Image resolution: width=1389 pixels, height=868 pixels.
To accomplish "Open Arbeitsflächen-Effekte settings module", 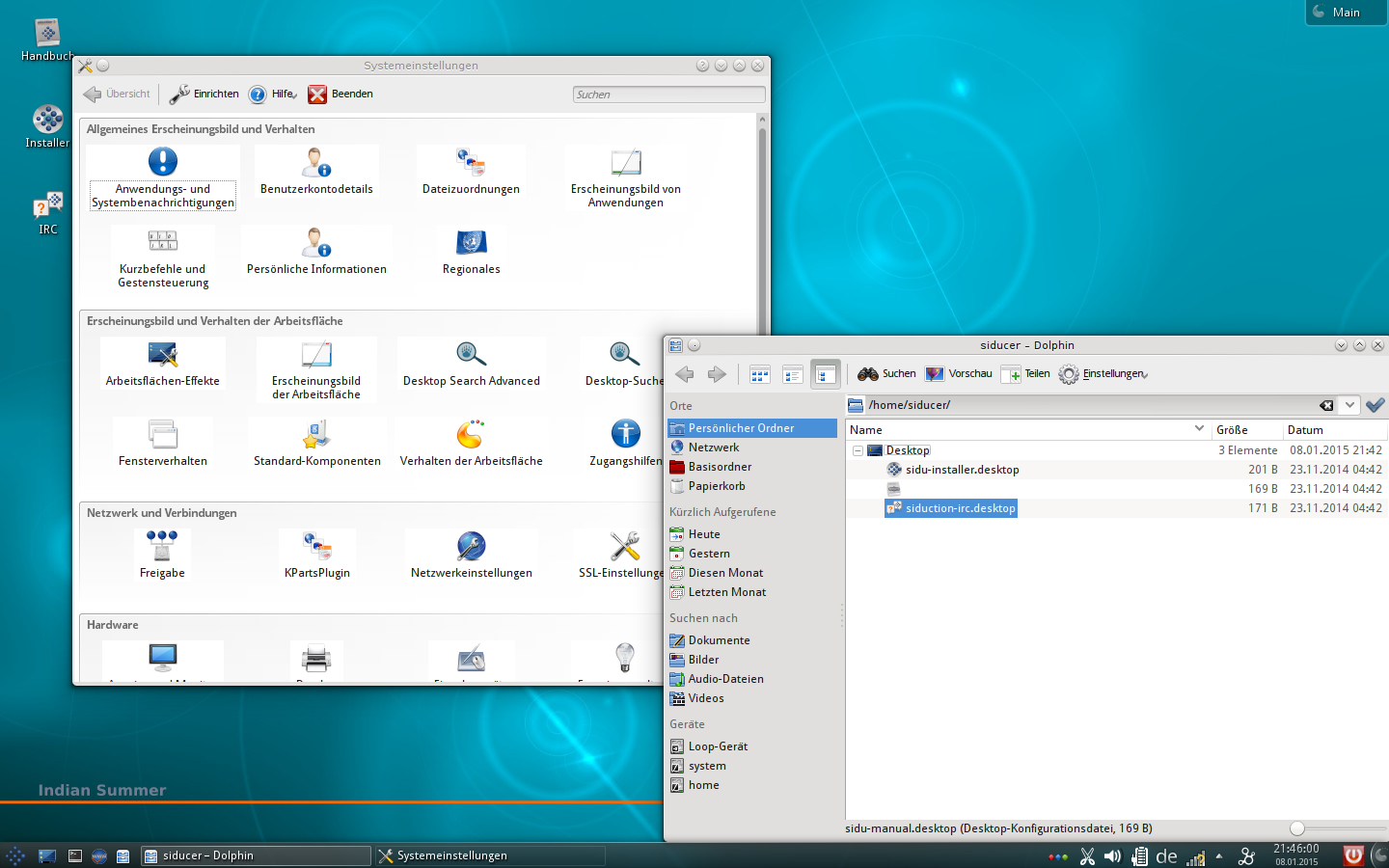I will [x=162, y=364].
